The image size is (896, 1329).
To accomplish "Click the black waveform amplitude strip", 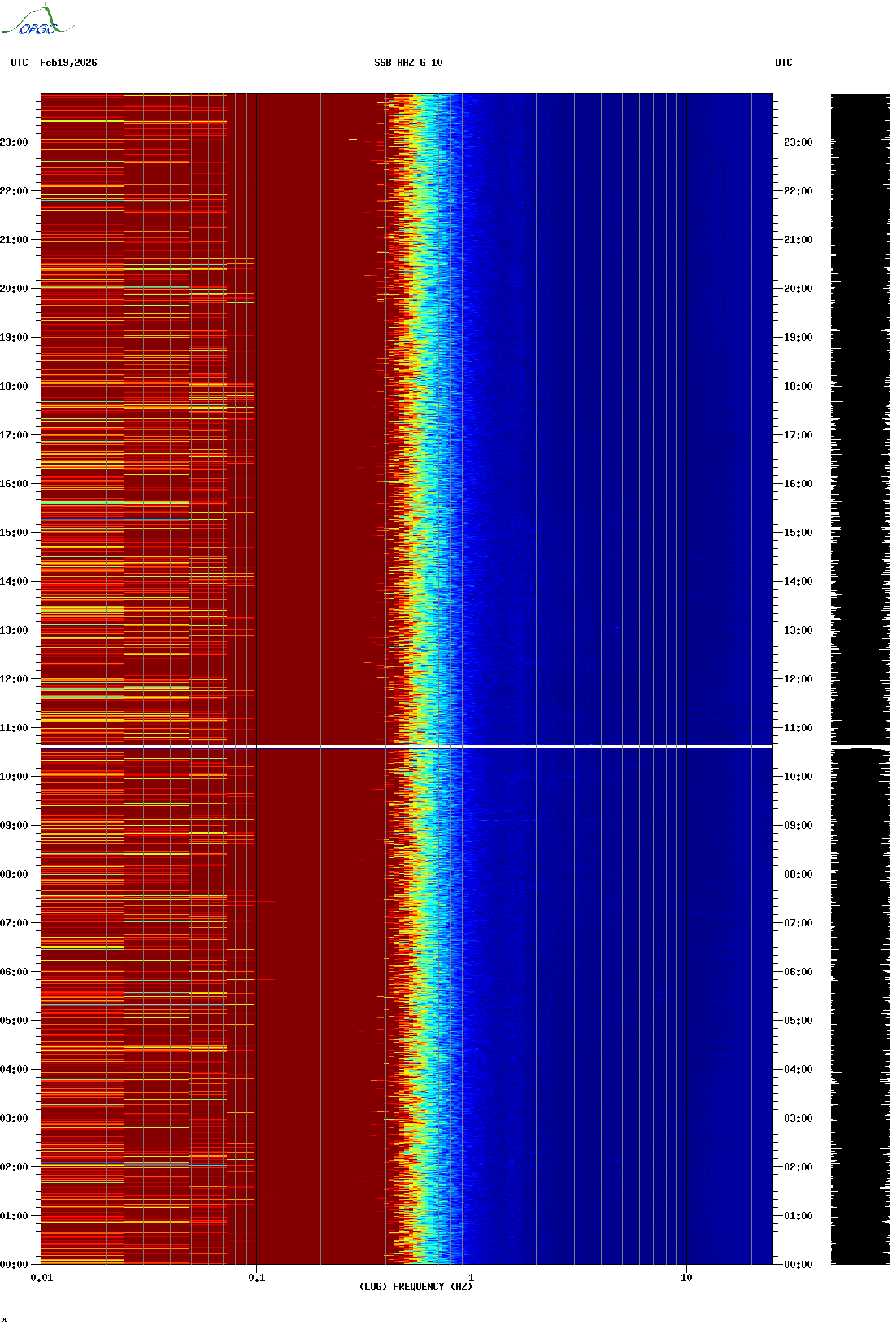I will [859, 678].
